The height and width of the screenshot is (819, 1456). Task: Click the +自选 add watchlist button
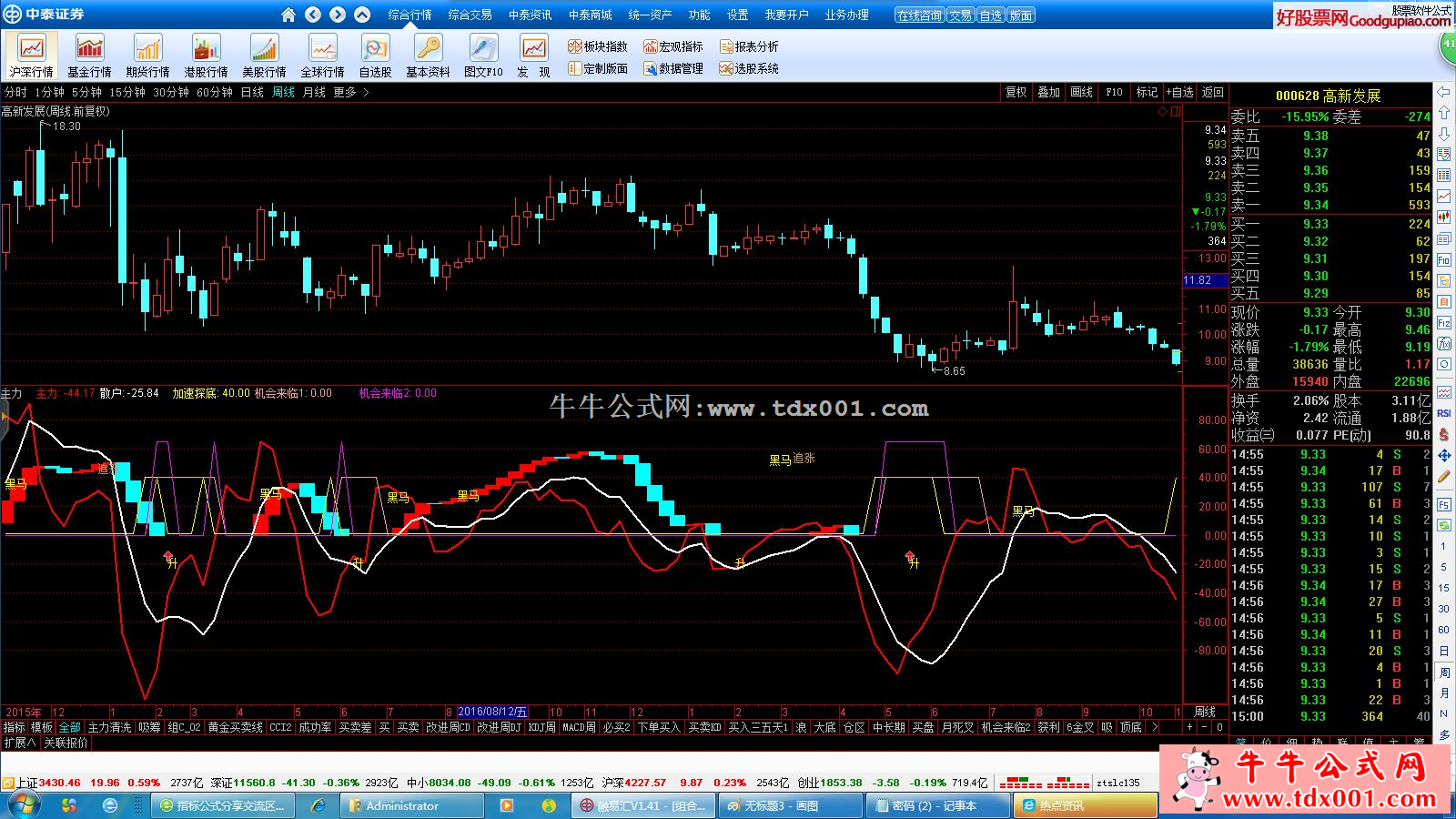(x=1179, y=92)
